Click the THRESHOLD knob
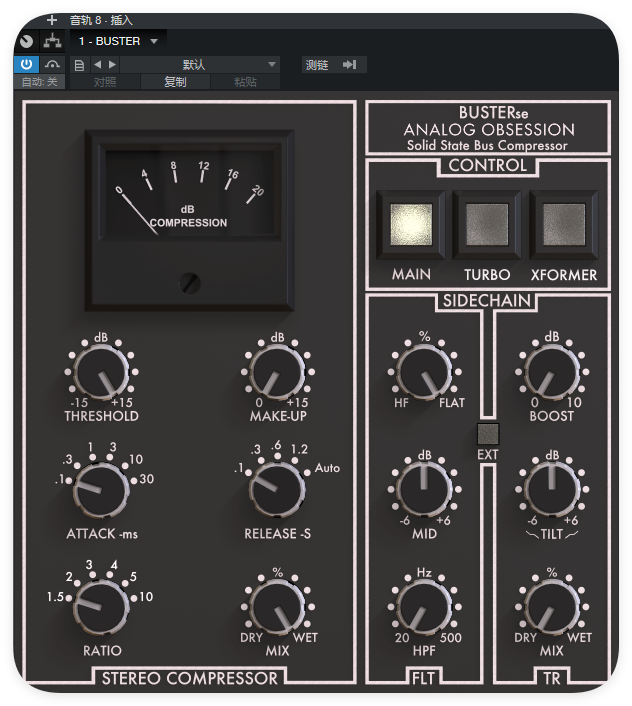The width and height of the screenshot is (632, 706). [101, 372]
